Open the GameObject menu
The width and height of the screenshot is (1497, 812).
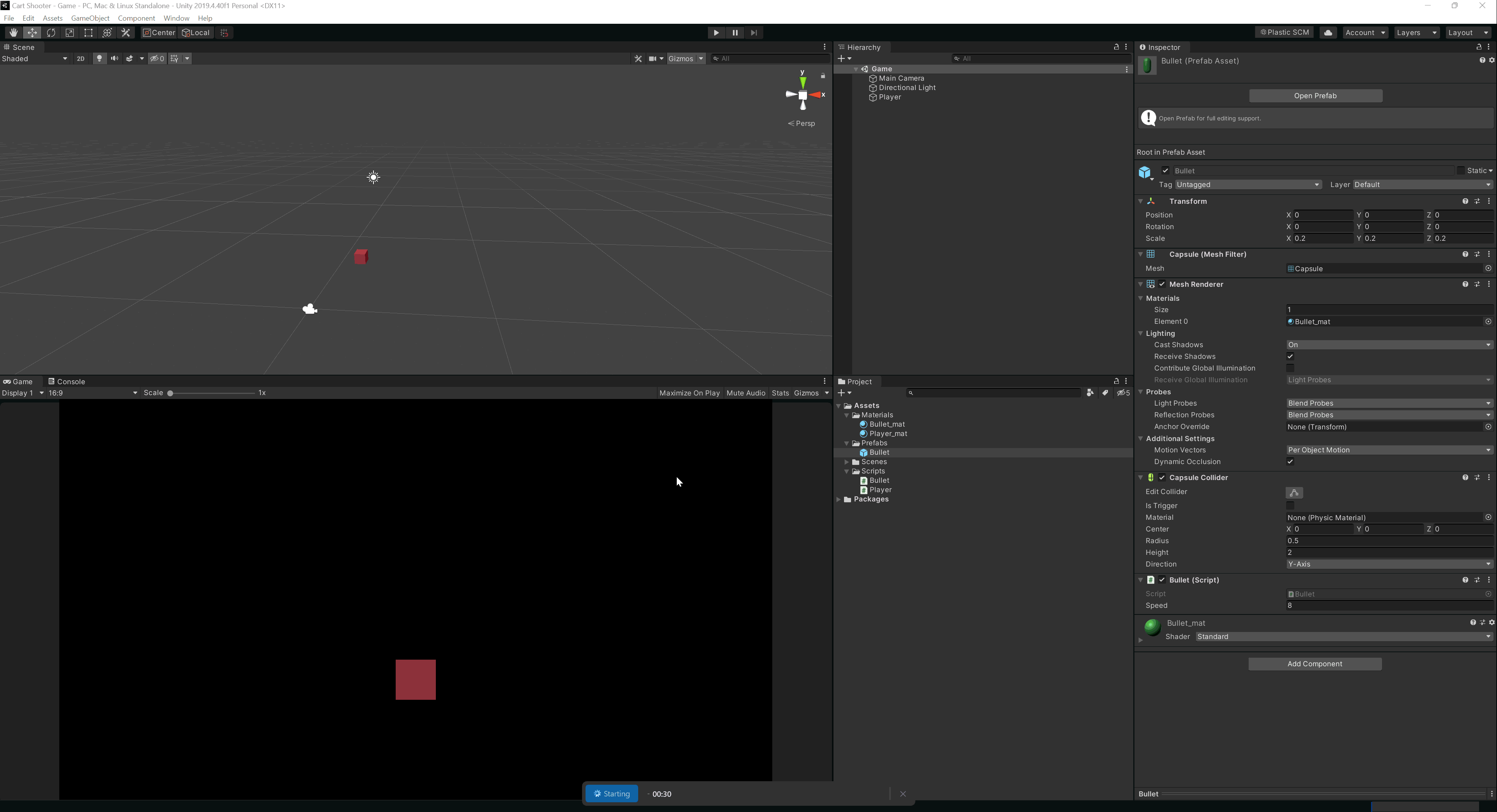90,19
